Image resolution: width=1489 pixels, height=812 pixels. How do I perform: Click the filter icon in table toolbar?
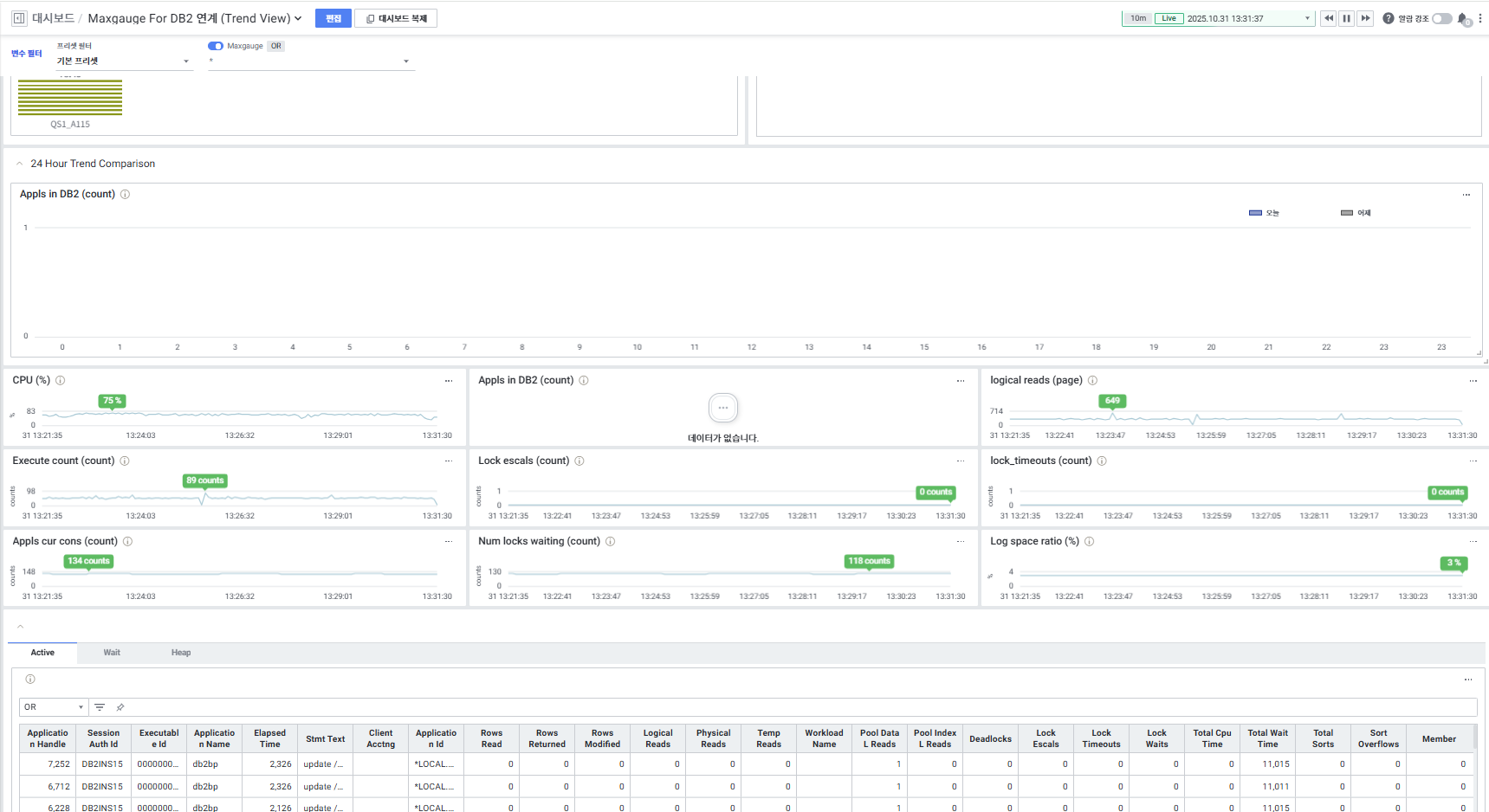click(100, 707)
